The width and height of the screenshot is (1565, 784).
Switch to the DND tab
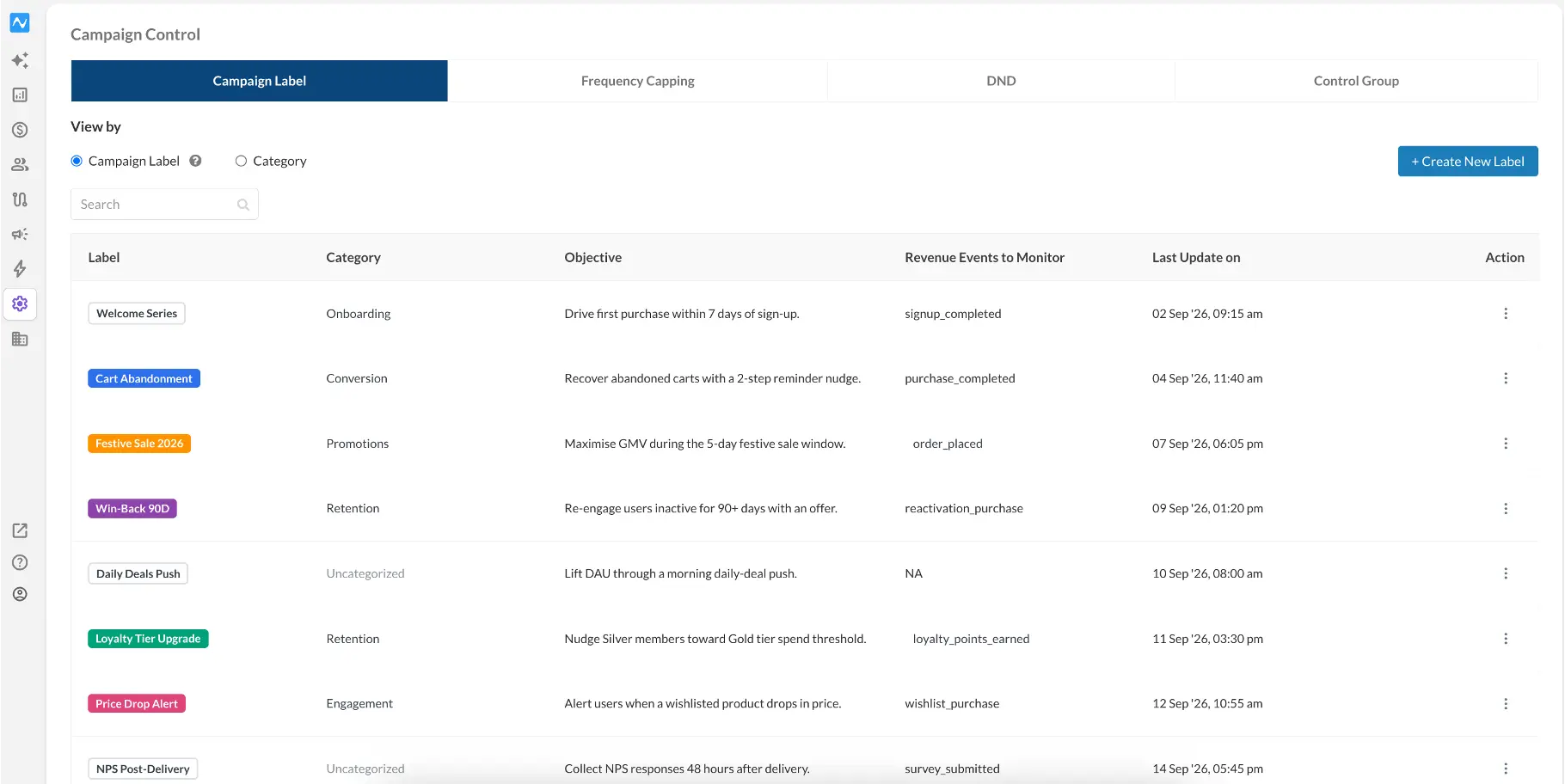click(1001, 81)
